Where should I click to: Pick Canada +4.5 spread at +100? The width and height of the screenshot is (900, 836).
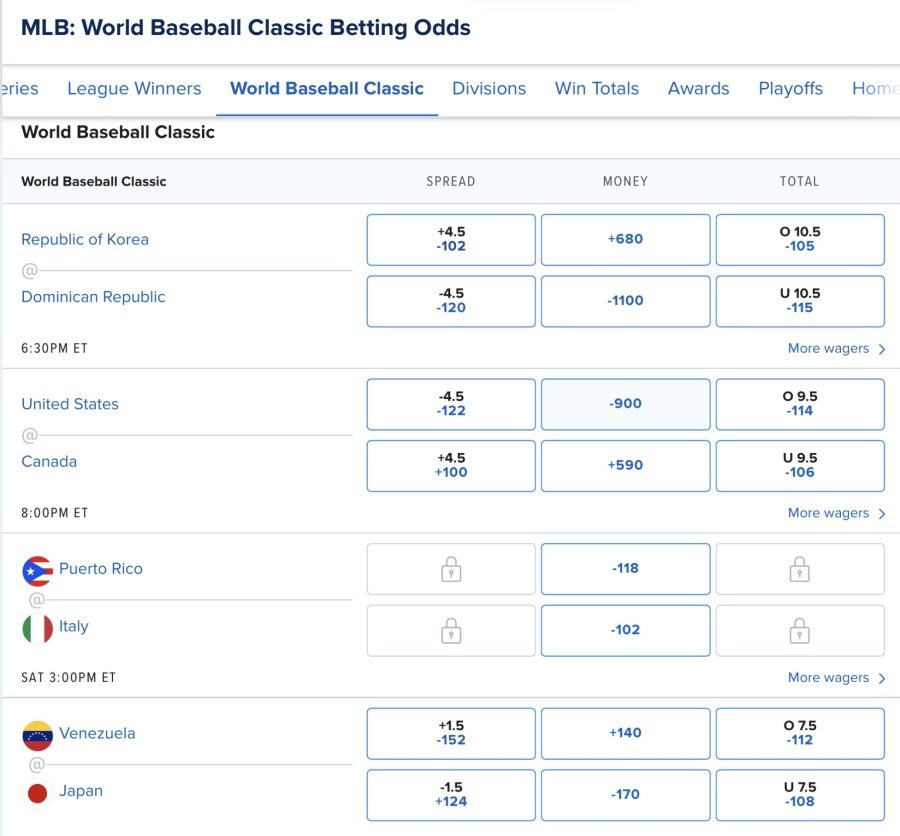coord(451,465)
